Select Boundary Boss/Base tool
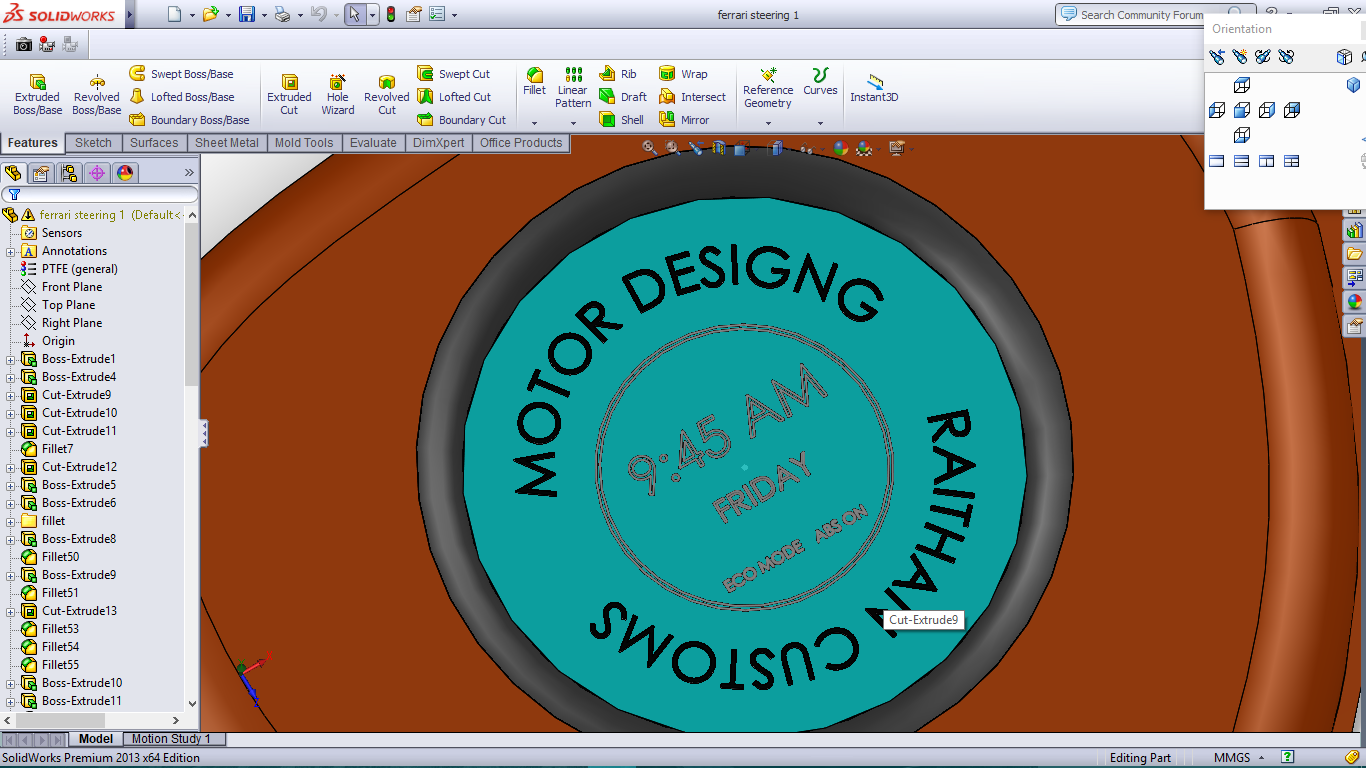 (x=189, y=120)
